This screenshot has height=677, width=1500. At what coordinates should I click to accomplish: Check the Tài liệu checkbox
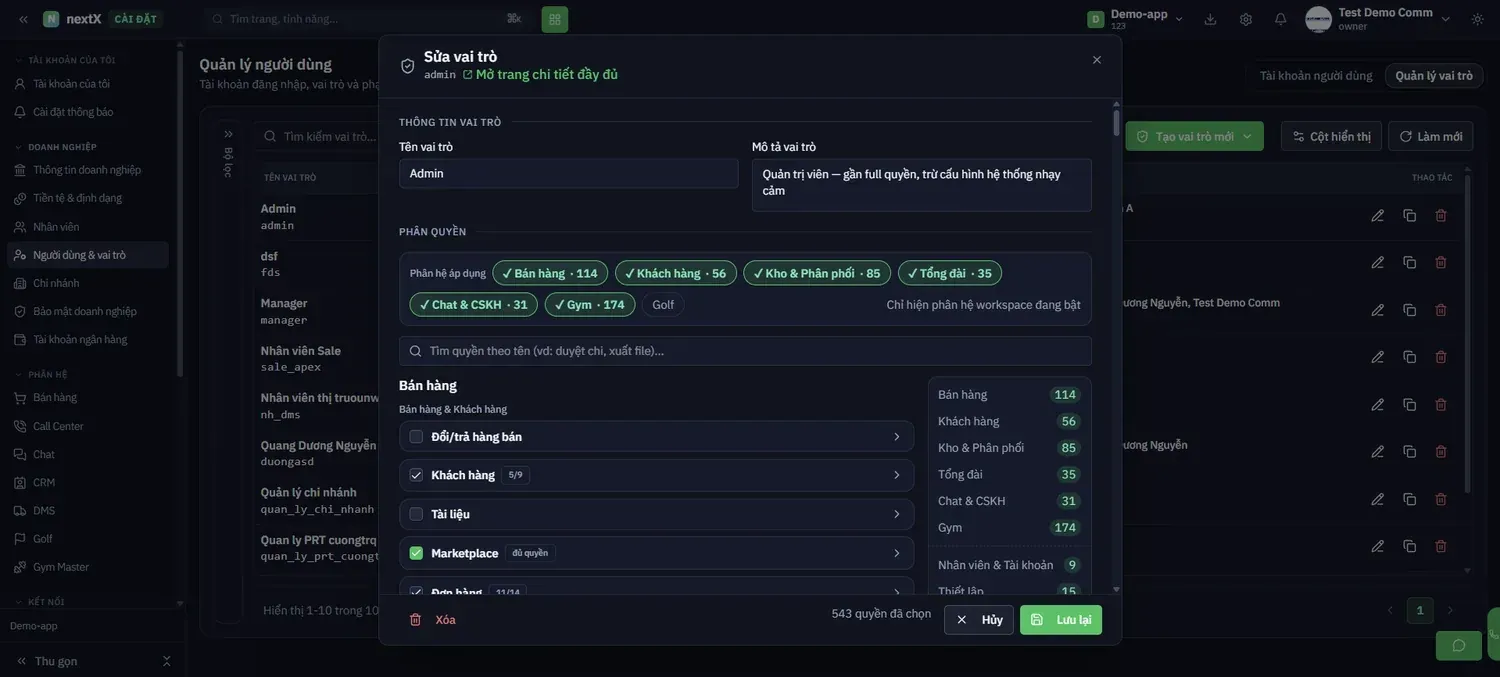point(416,514)
